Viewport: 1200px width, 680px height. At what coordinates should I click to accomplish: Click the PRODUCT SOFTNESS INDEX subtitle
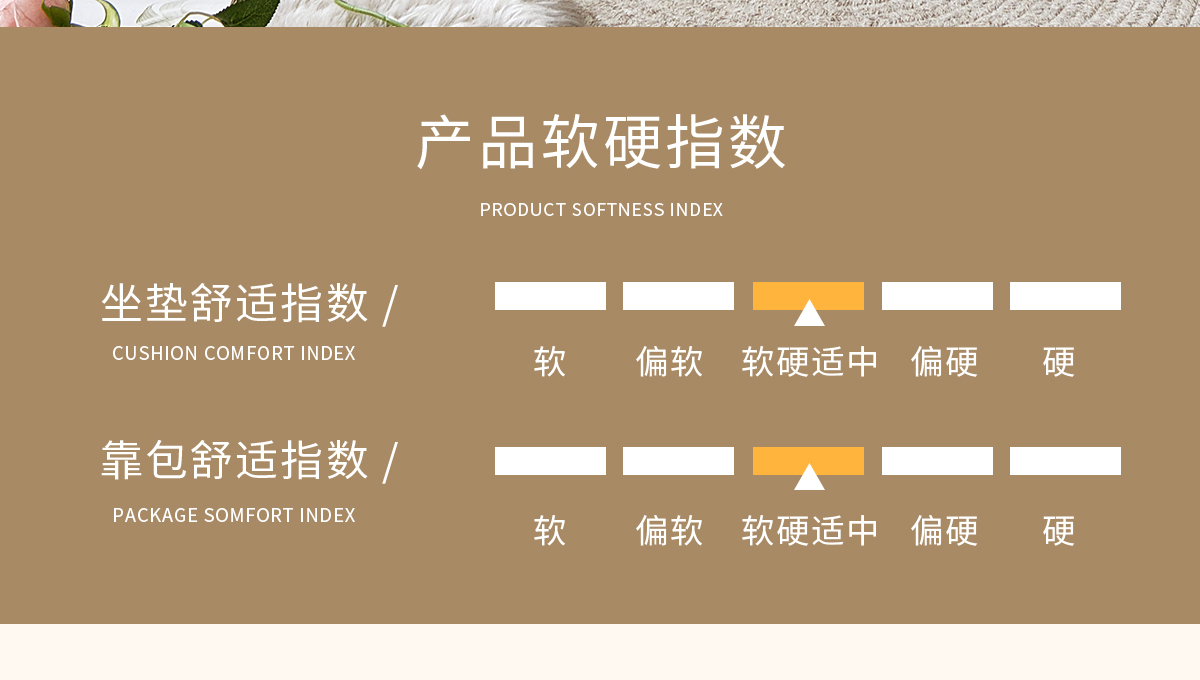pyautogui.click(x=601, y=210)
